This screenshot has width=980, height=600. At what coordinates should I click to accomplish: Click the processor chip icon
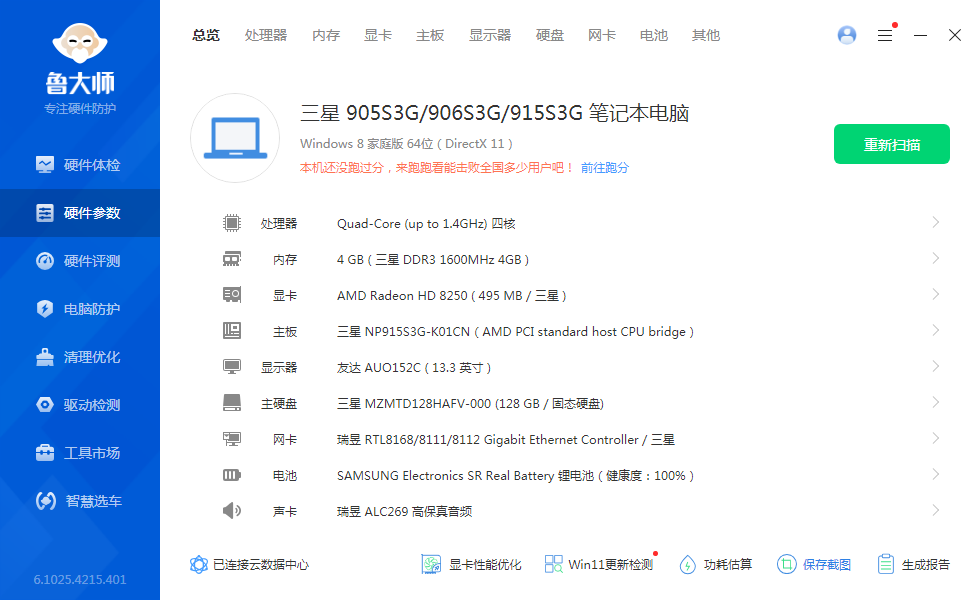point(232,223)
